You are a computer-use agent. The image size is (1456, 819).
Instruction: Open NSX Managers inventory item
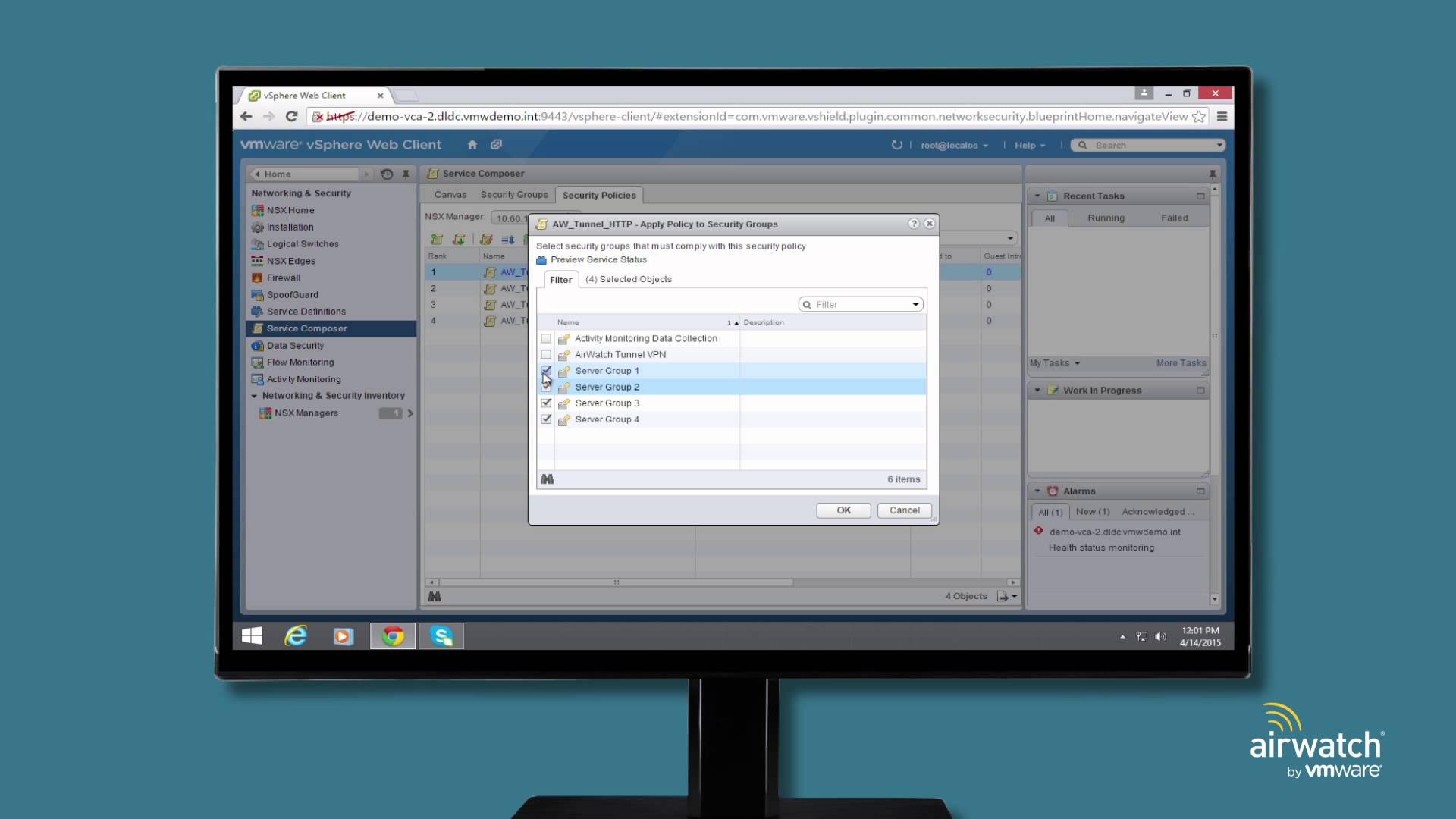306,413
